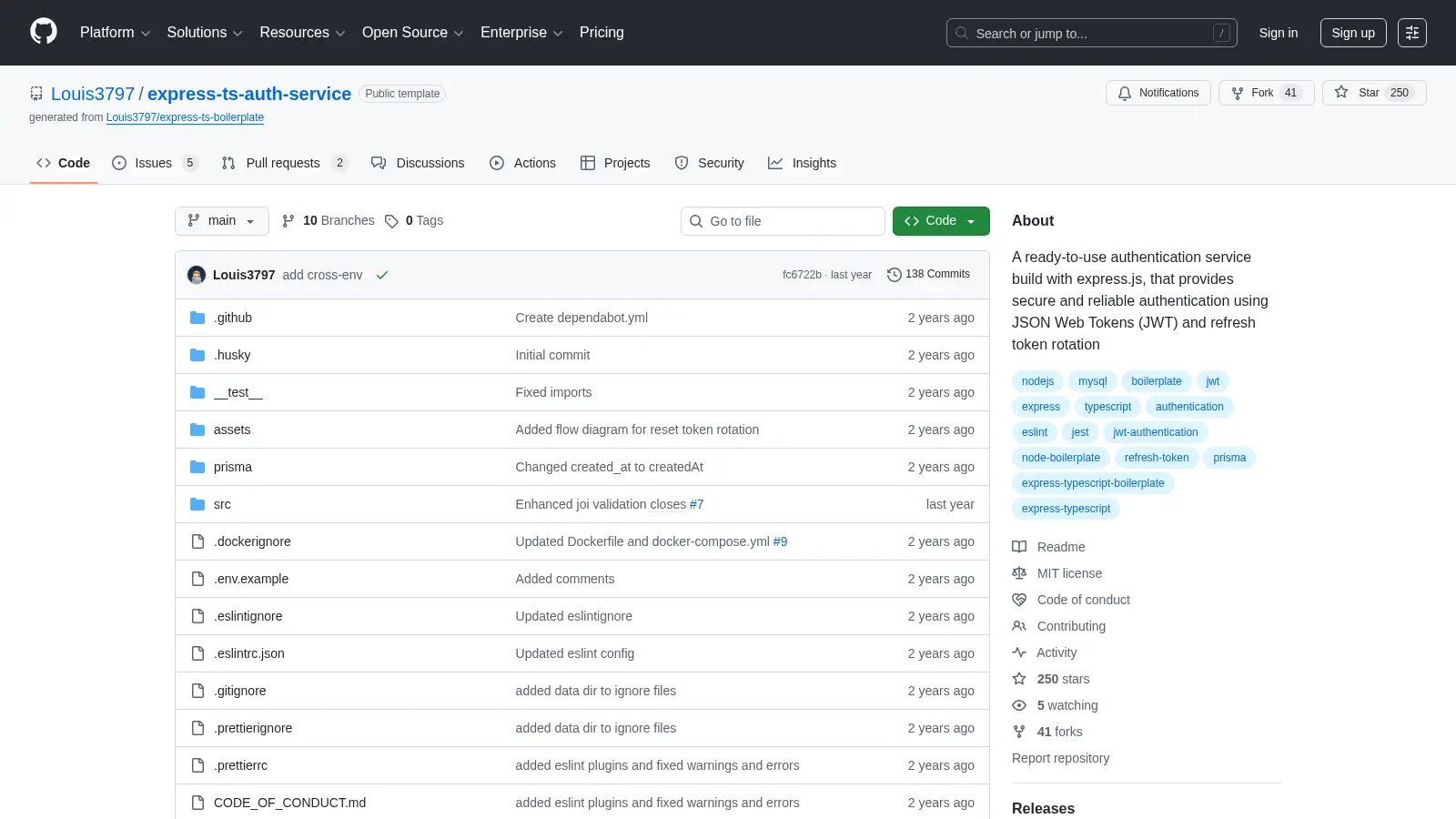Click the .env.example file icon
Screen dimensions: 1456x819
[197, 579]
